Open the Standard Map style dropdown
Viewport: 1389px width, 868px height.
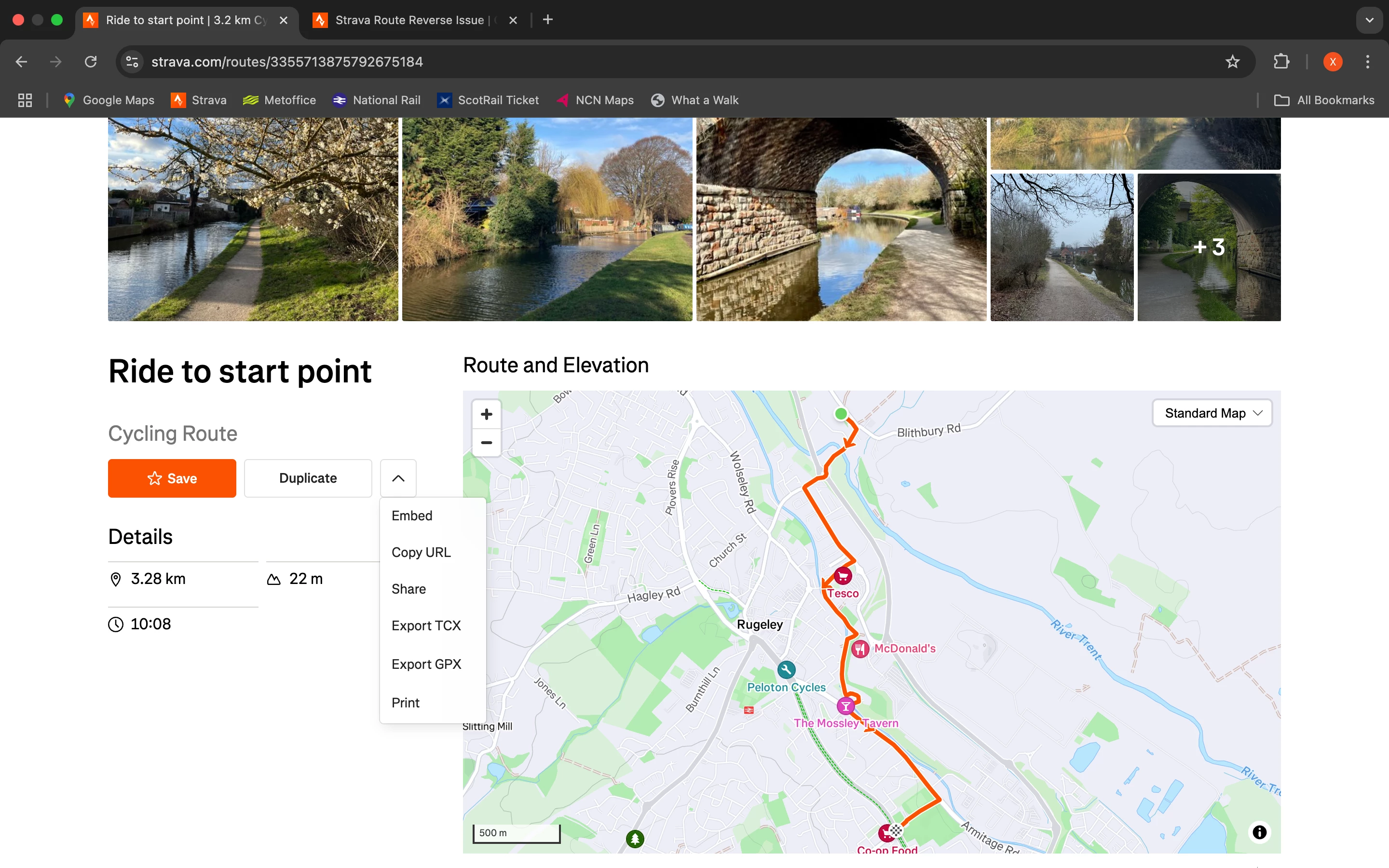1212,413
